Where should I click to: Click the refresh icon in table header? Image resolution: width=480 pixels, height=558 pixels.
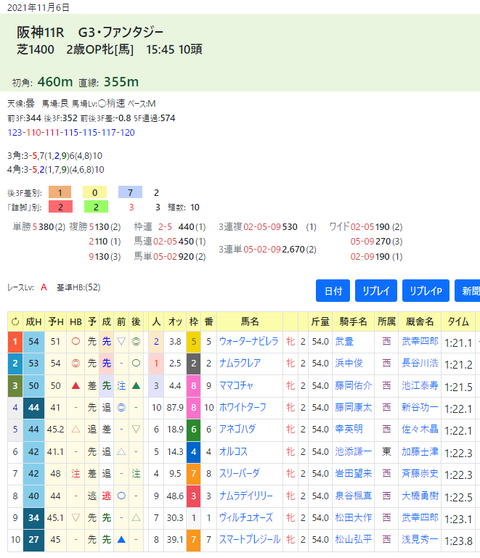pyautogui.click(x=15, y=322)
